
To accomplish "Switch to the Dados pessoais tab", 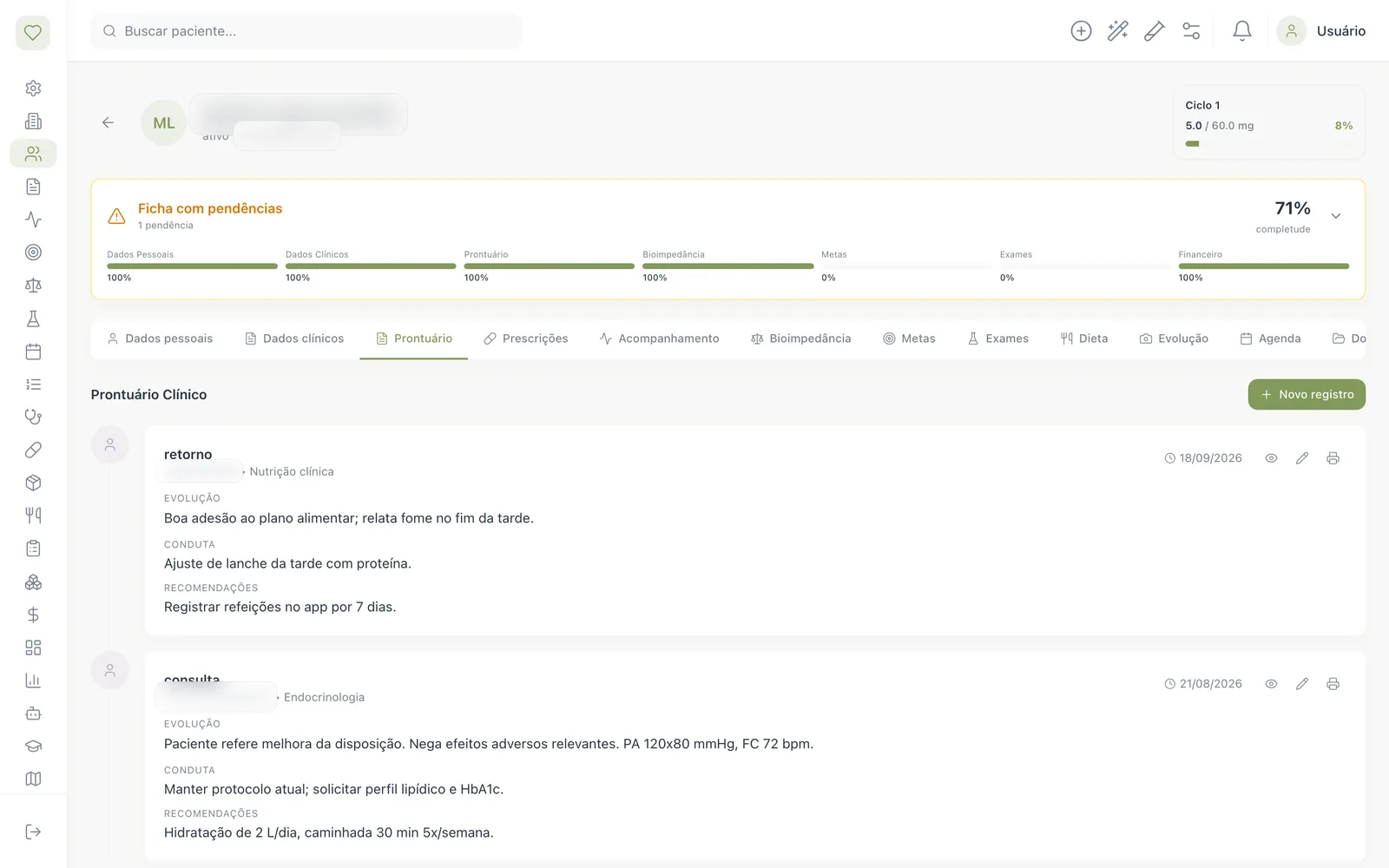I will tap(160, 339).
